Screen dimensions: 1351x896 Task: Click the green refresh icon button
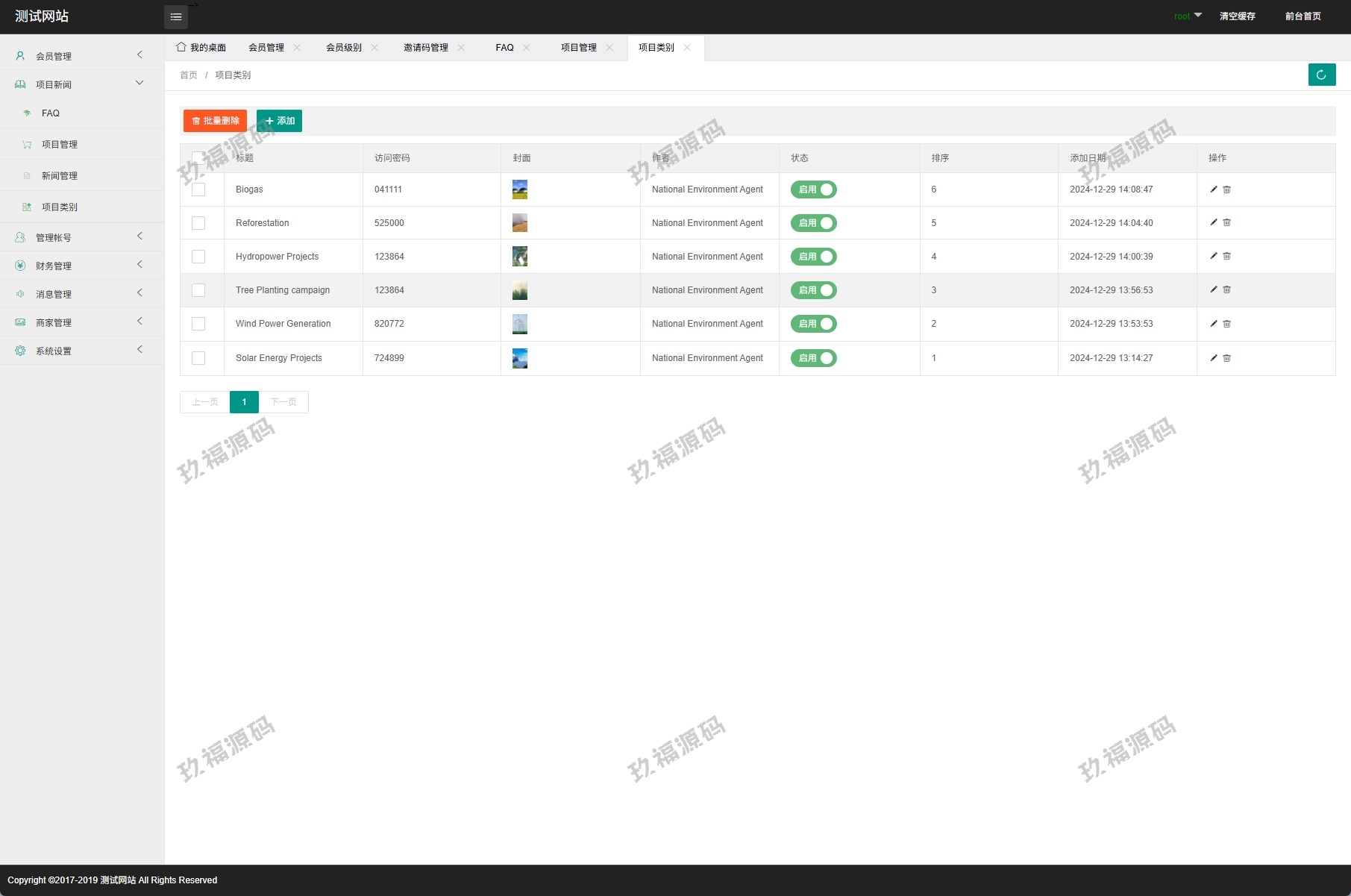point(1321,75)
